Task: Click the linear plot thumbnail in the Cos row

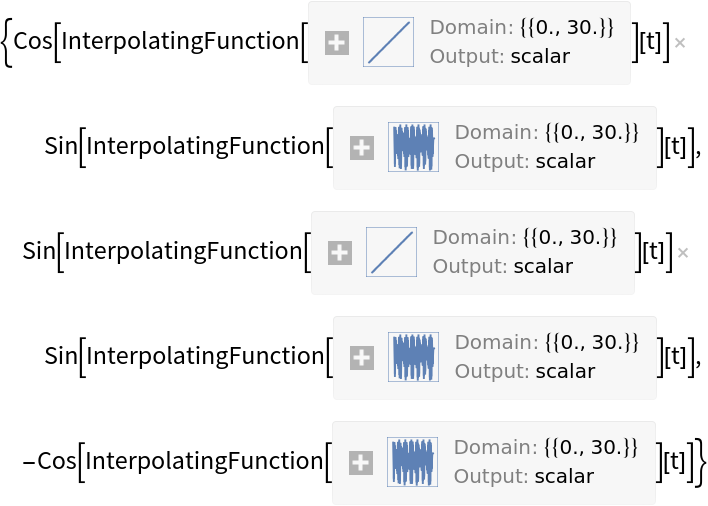Action: click(x=388, y=43)
